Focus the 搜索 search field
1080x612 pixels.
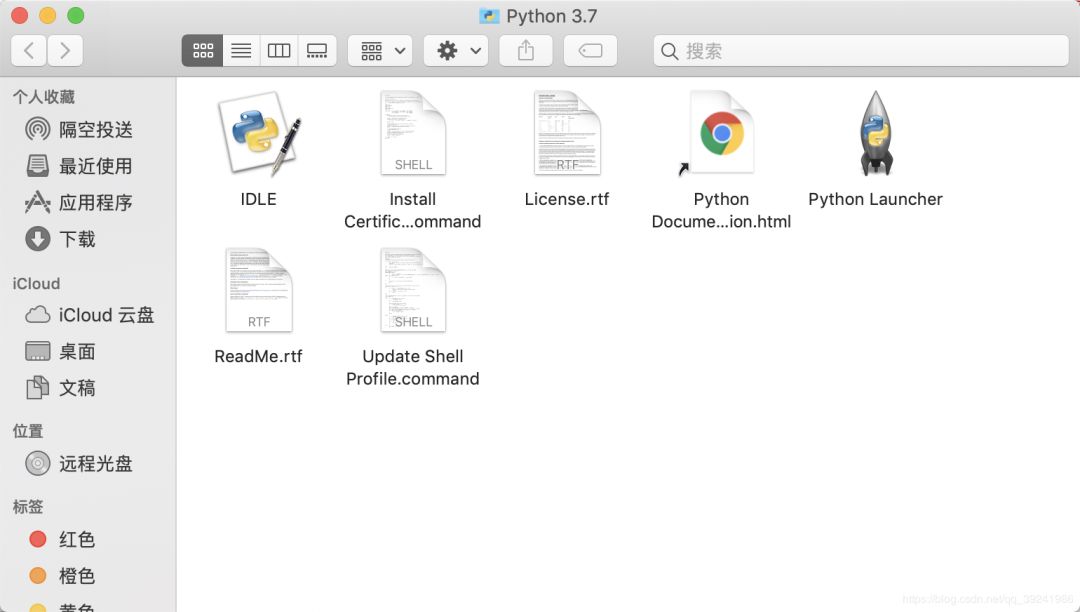tap(861, 51)
